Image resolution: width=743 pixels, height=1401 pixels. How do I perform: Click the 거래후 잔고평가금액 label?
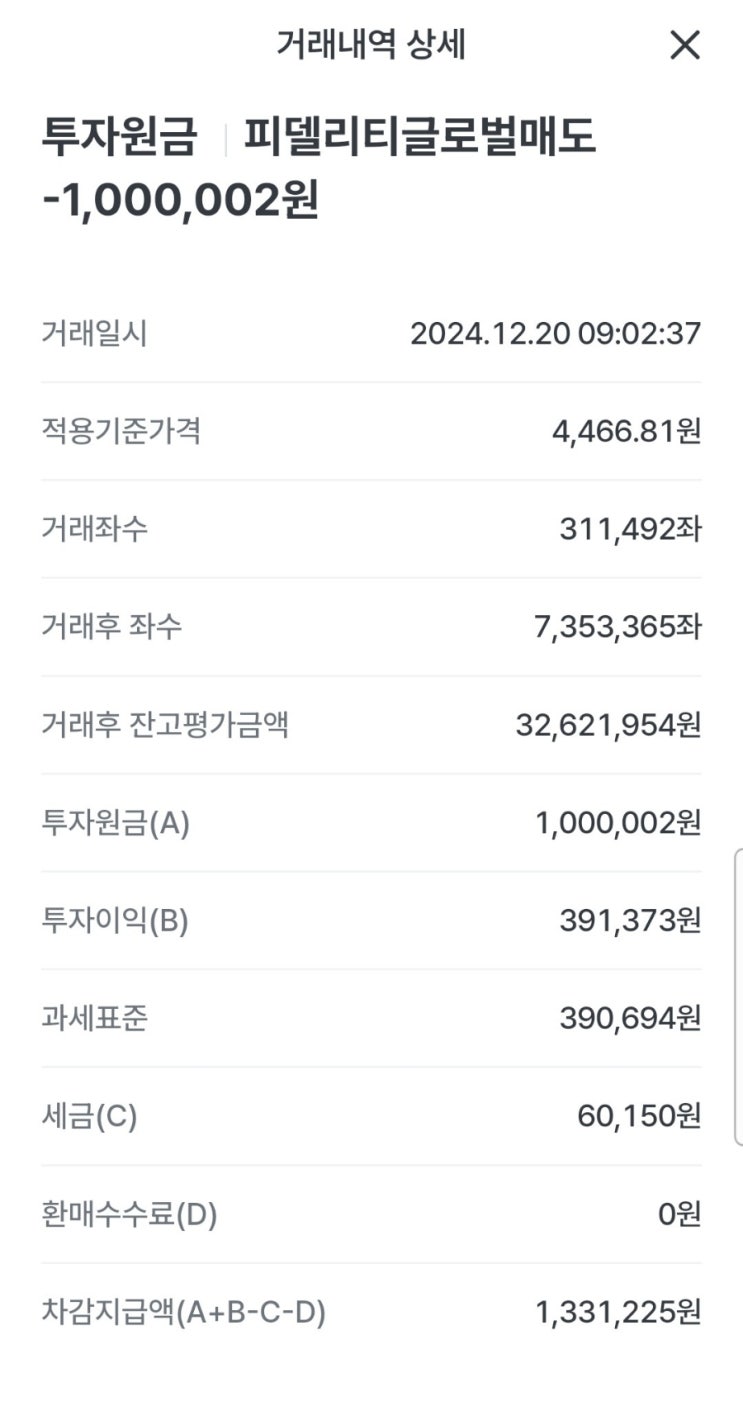(x=165, y=725)
